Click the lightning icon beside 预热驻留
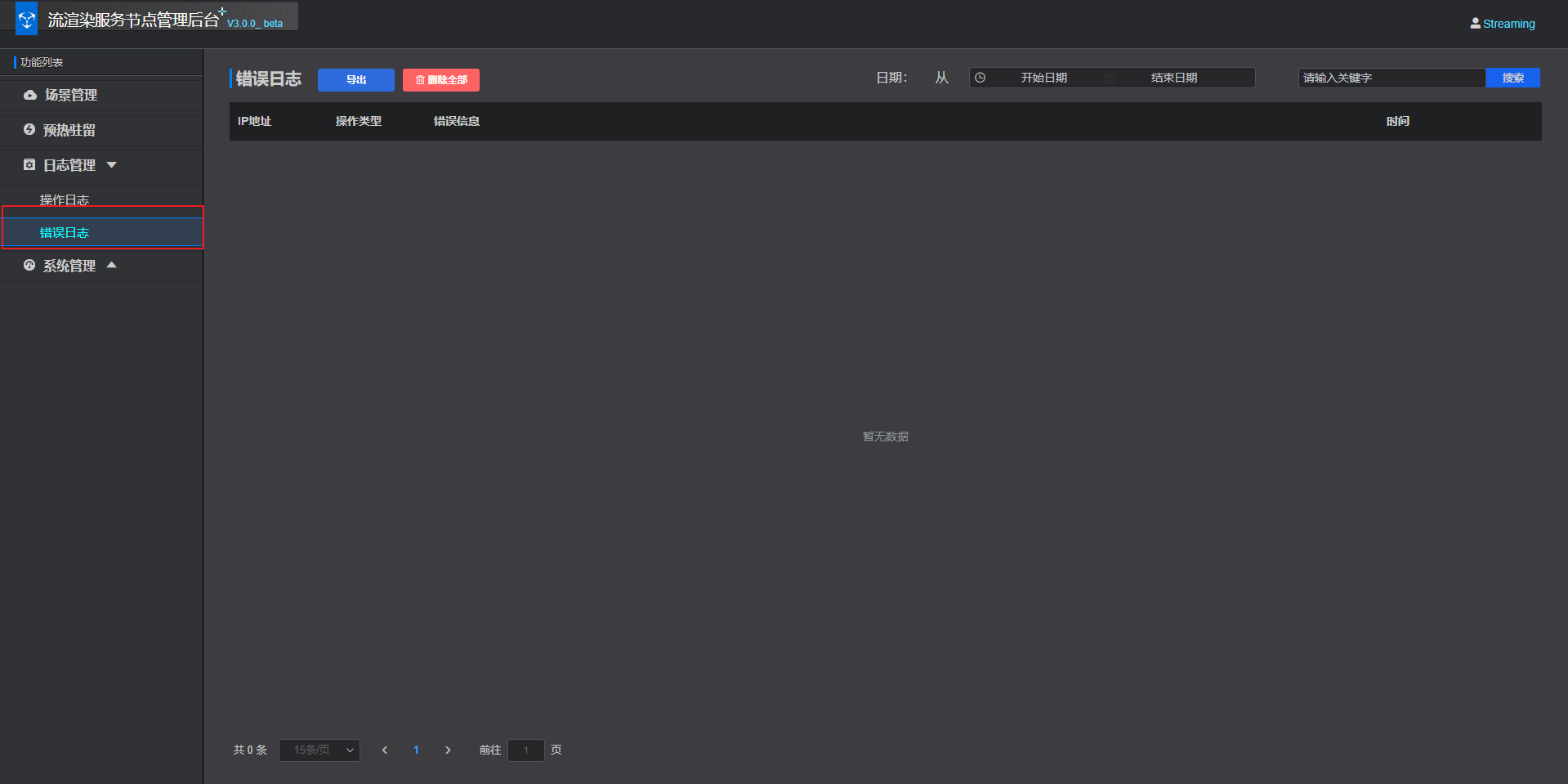 29,130
